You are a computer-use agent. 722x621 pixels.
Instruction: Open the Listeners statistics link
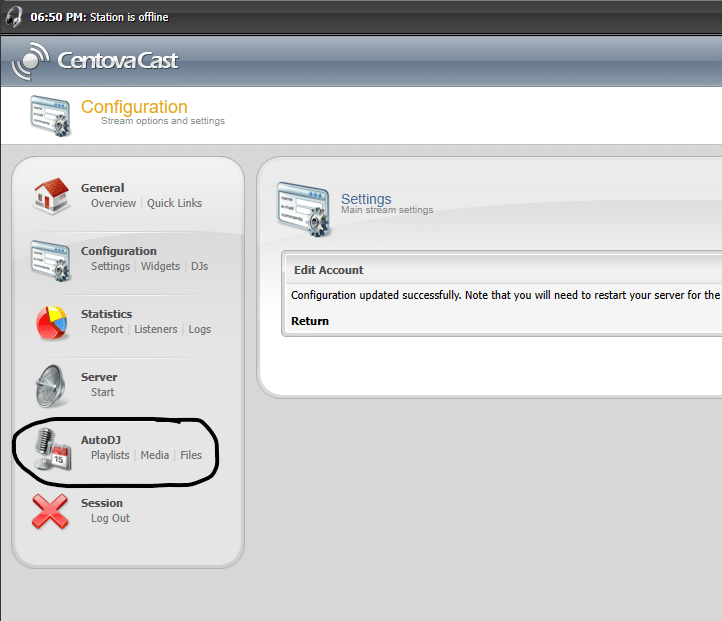(156, 329)
